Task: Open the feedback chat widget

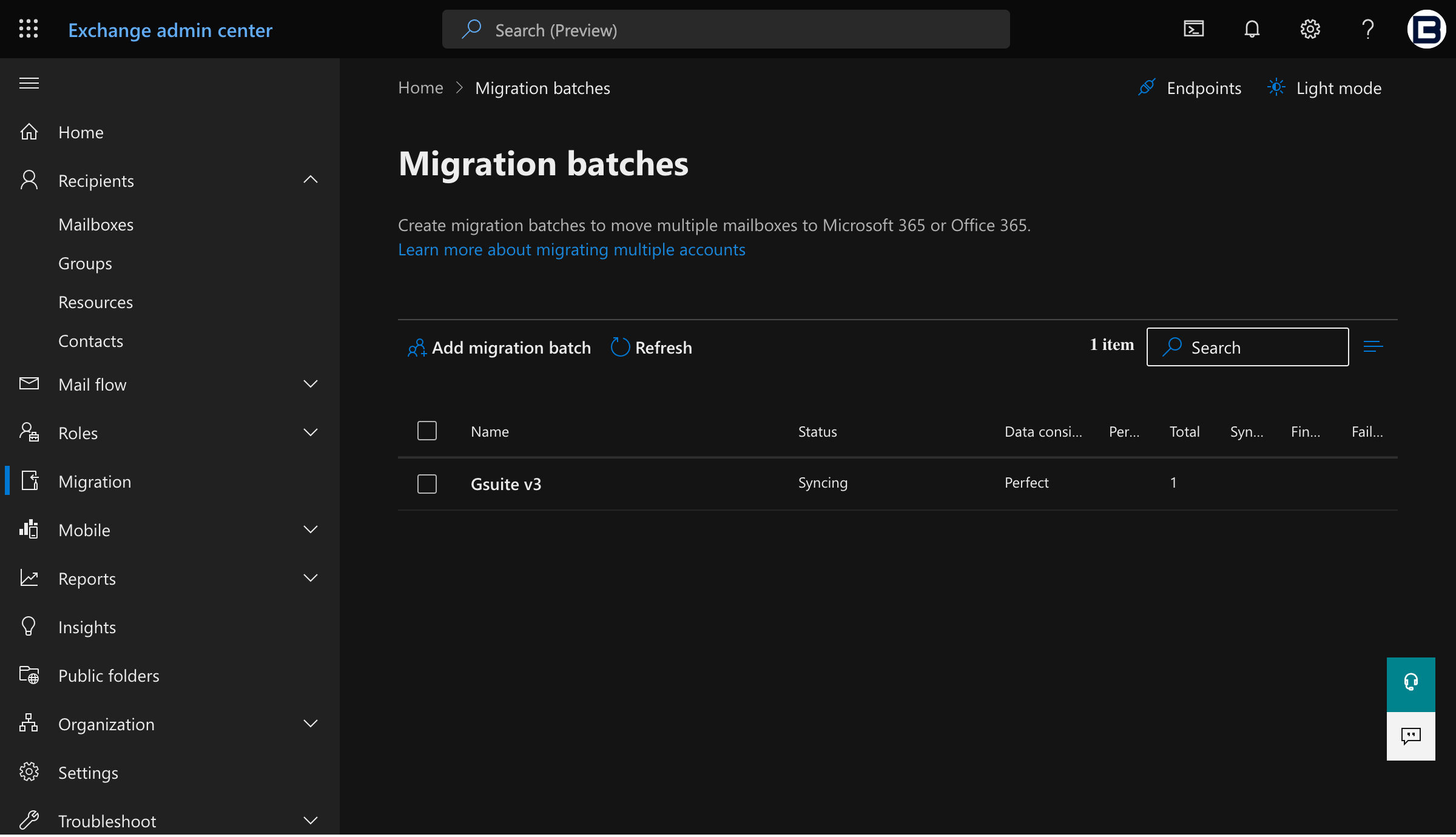Action: [1410, 736]
